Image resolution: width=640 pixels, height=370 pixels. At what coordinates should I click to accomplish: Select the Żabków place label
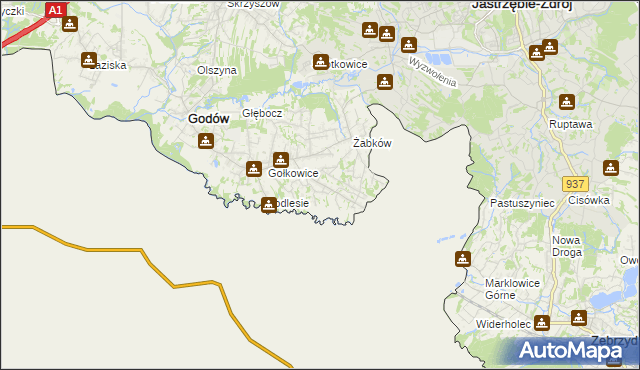(x=372, y=143)
